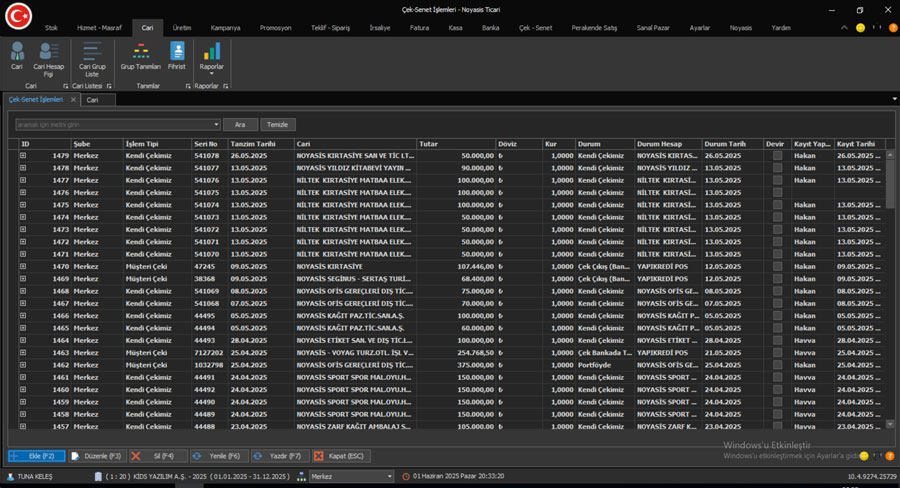Toggle Devir checkbox for ID 1477
The image size is (900, 488).
coord(777,180)
